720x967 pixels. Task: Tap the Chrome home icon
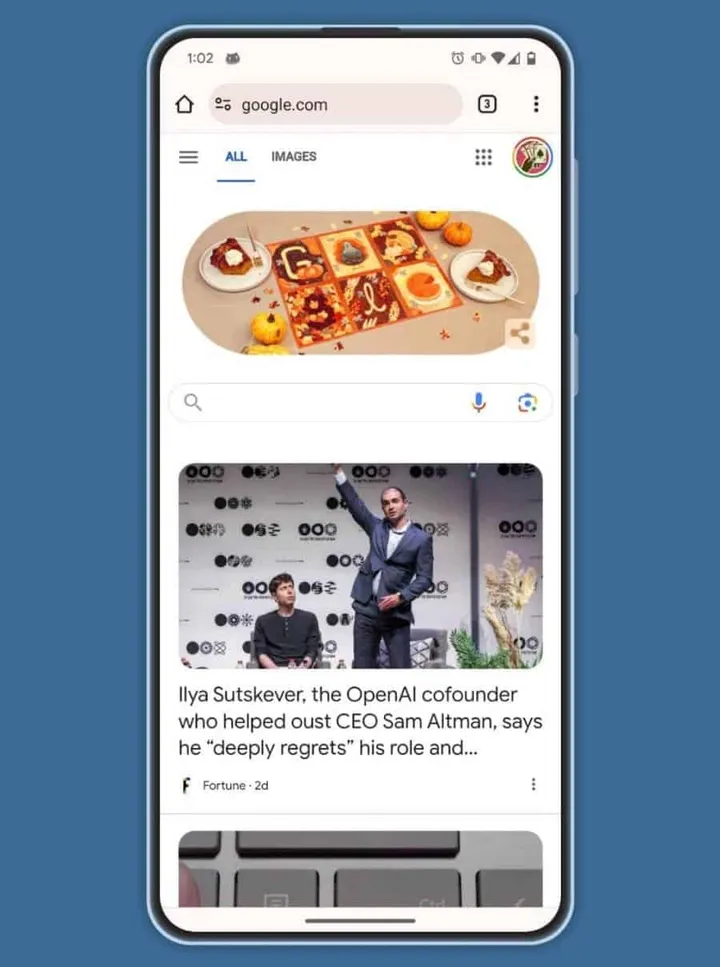184,104
